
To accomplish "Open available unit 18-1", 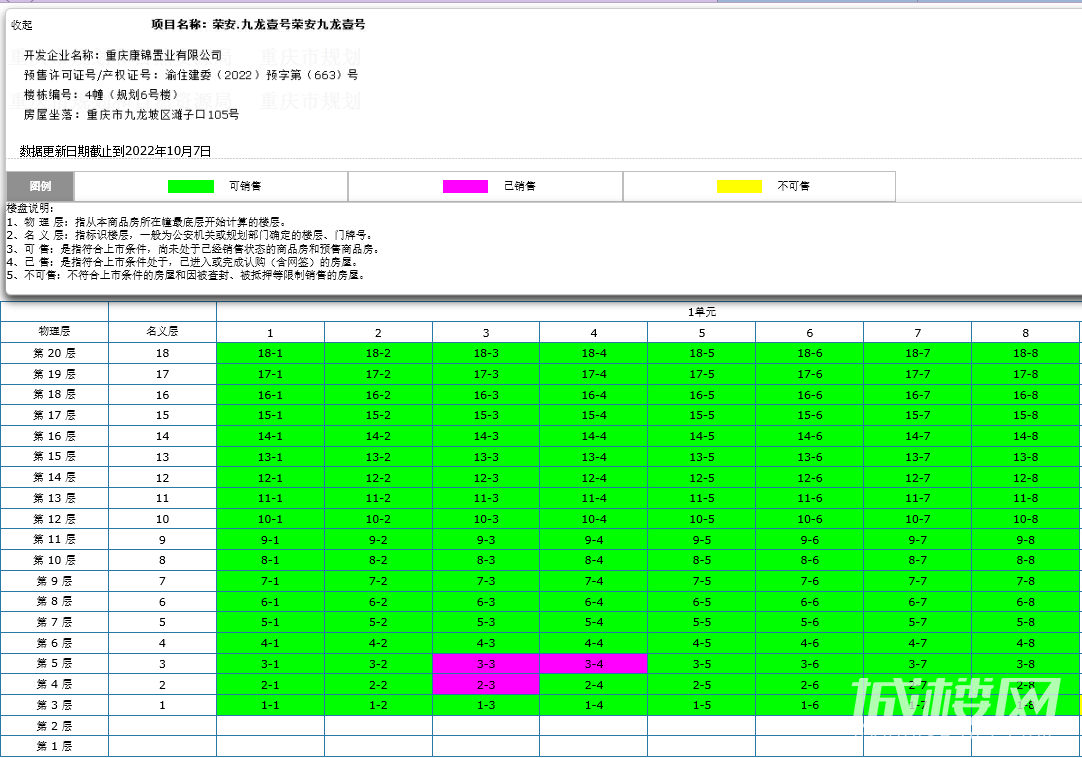I will 270,353.
